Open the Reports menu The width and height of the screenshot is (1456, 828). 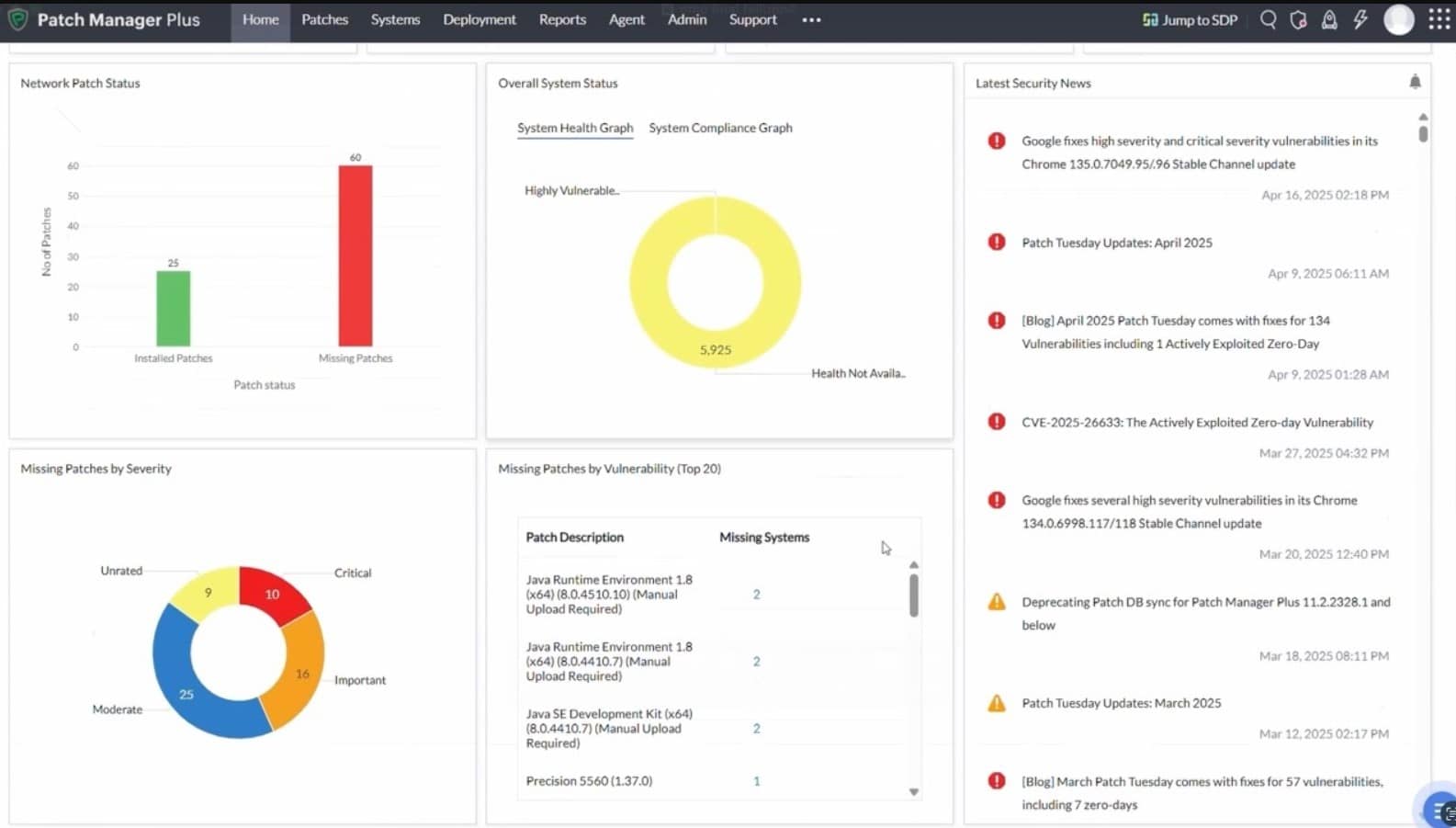pos(562,19)
